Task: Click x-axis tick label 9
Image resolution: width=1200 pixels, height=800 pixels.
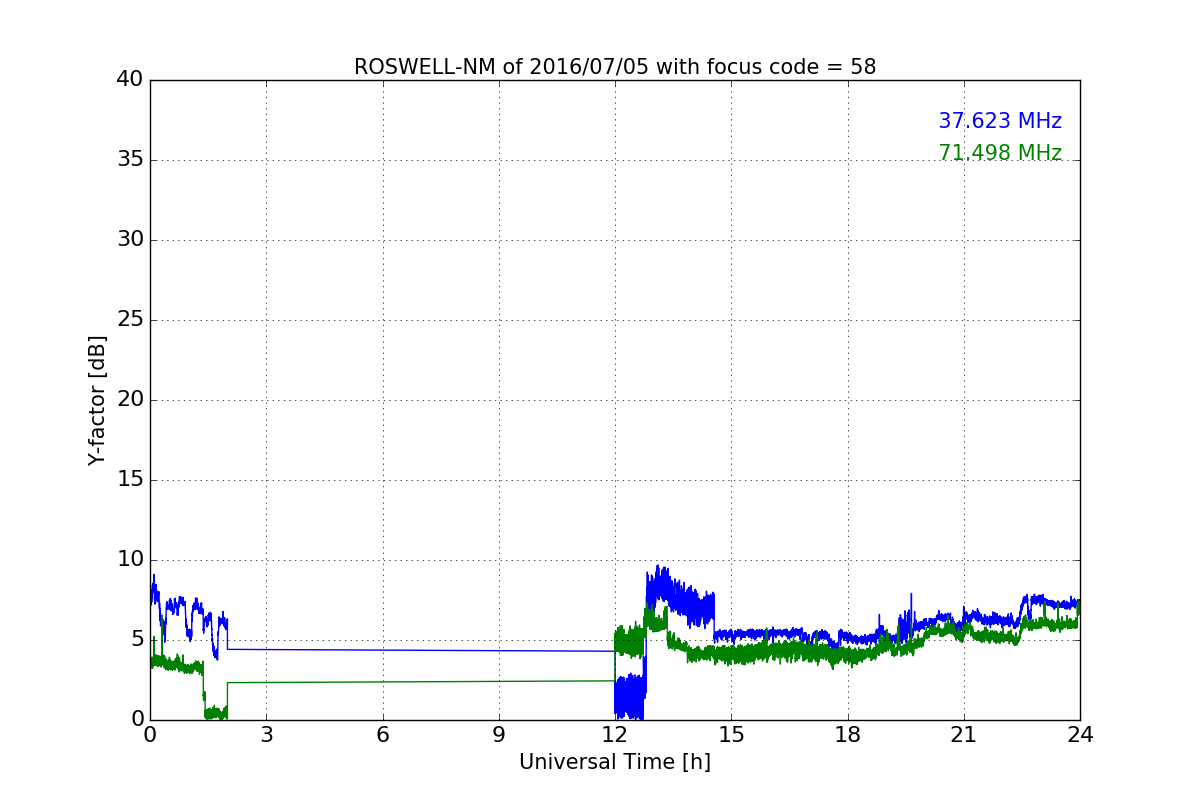Action: (x=499, y=734)
